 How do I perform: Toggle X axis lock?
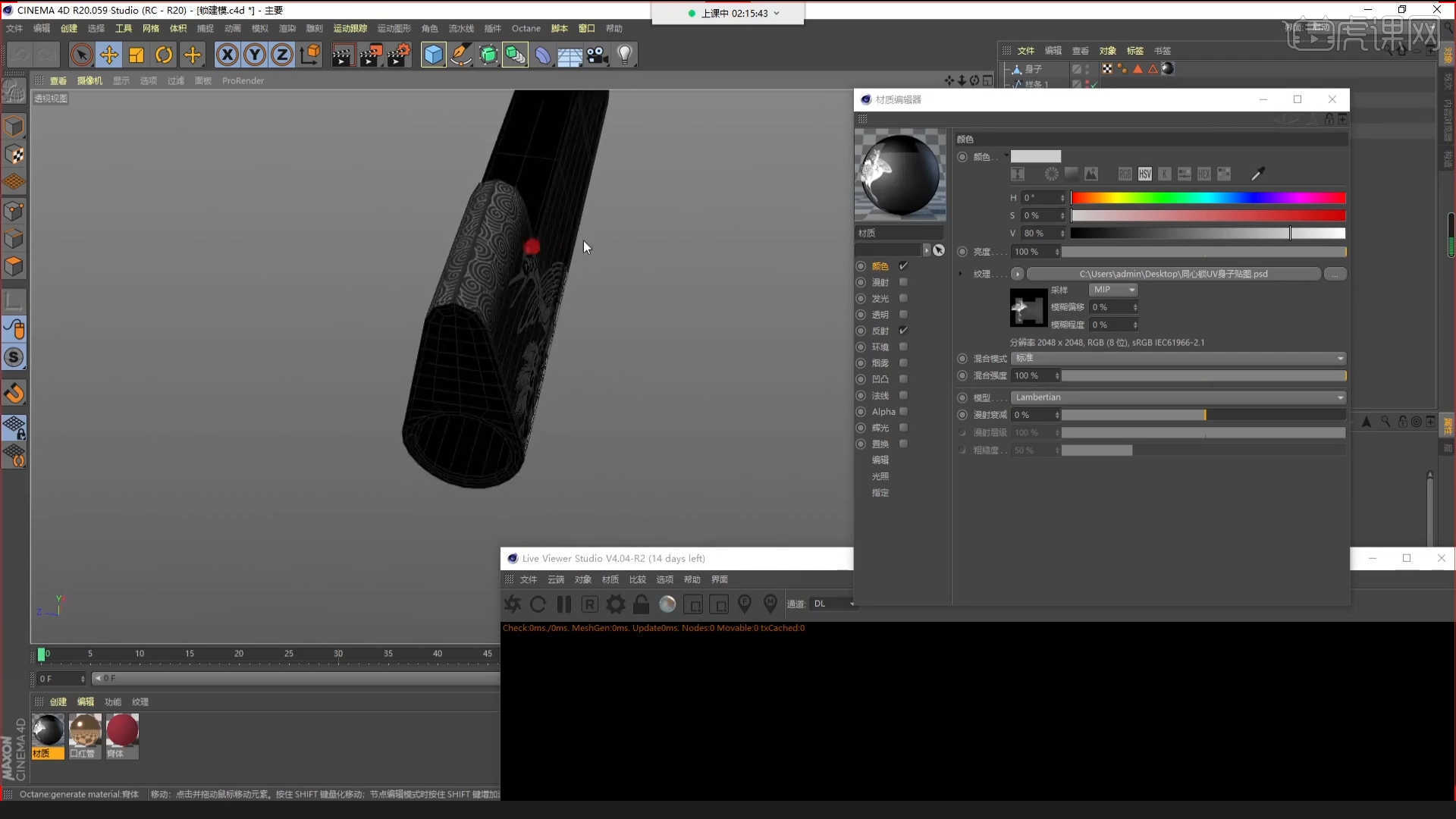(227, 55)
